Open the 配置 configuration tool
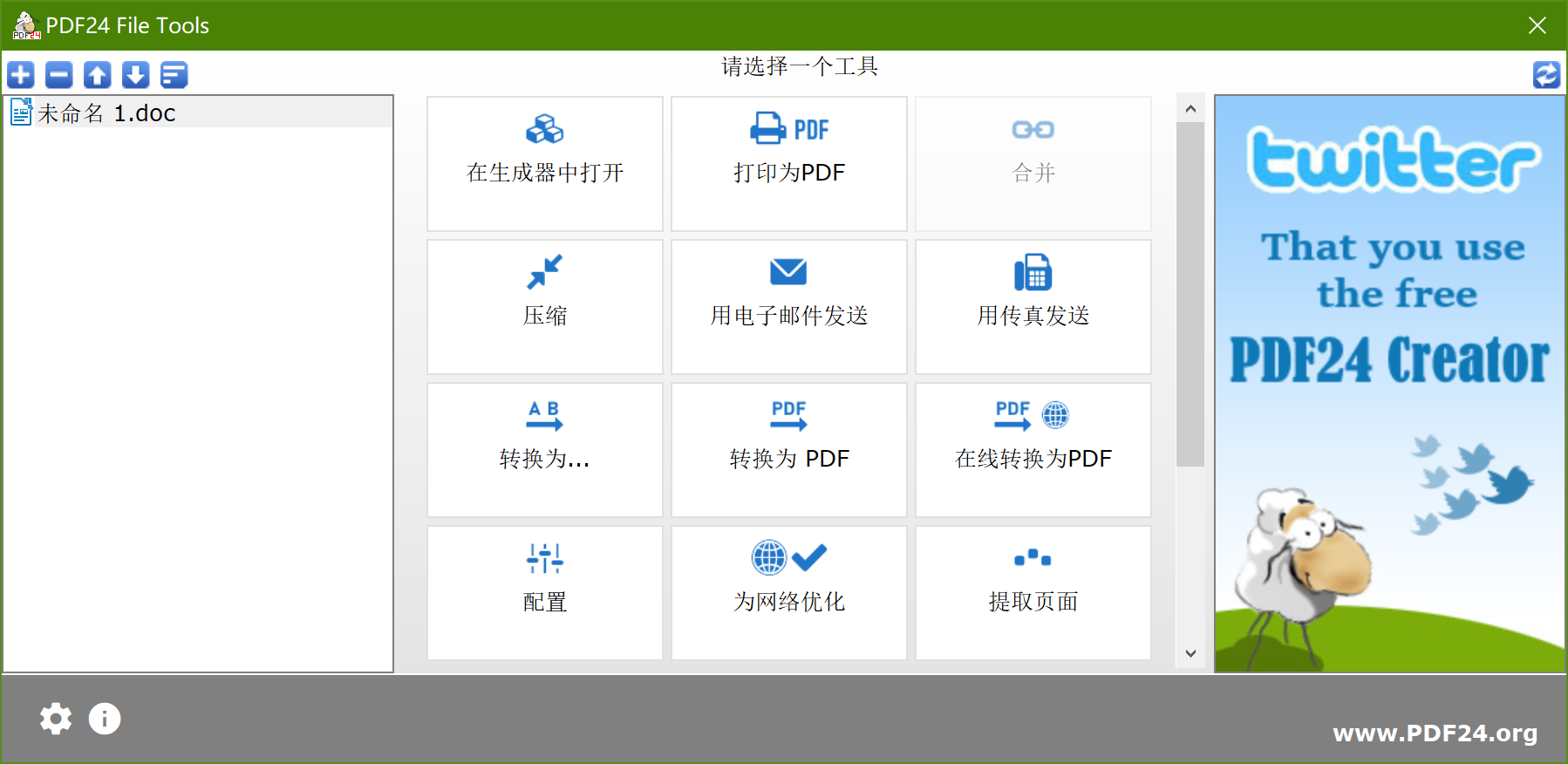 click(x=545, y=593)
